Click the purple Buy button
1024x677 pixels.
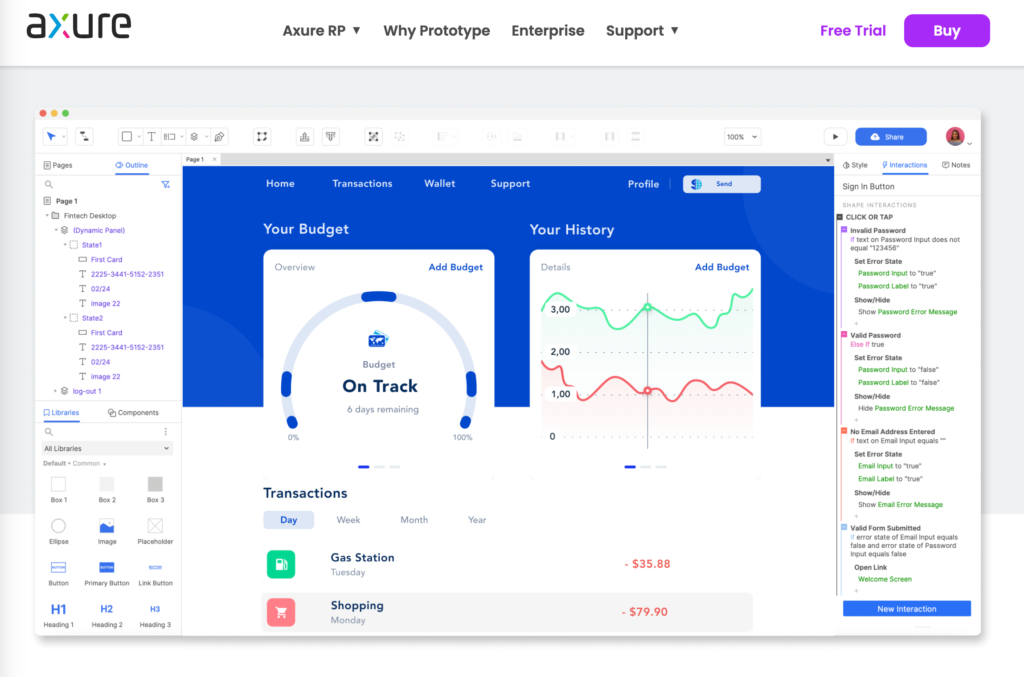click(x=946, y=31)
